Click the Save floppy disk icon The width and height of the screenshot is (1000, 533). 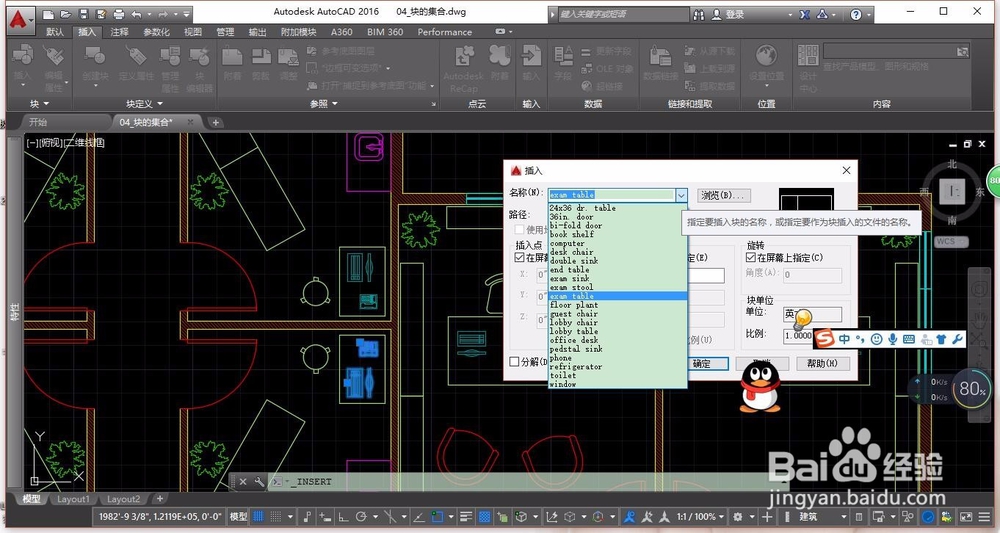(84, 14)
